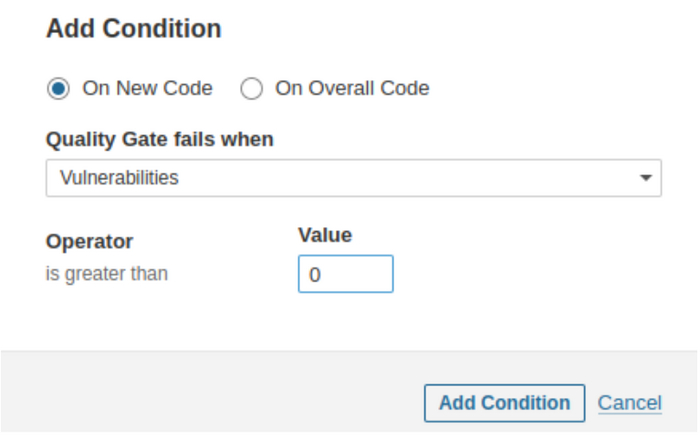The width and height of the screenshot is (700, 440).
Task: Click the On Overall Code label text
Action: point(352,88)
